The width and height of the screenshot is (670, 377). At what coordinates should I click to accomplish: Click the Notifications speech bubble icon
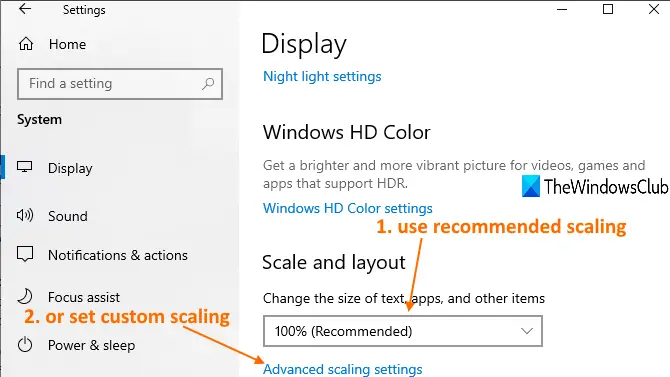click(25, 254)
